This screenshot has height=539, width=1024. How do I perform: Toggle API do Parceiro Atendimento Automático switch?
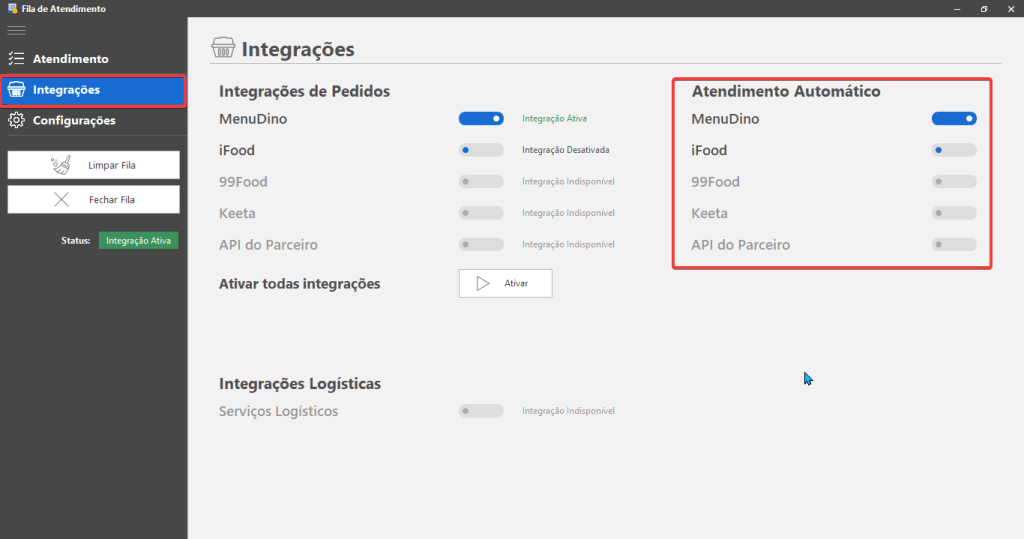(954, 244)
